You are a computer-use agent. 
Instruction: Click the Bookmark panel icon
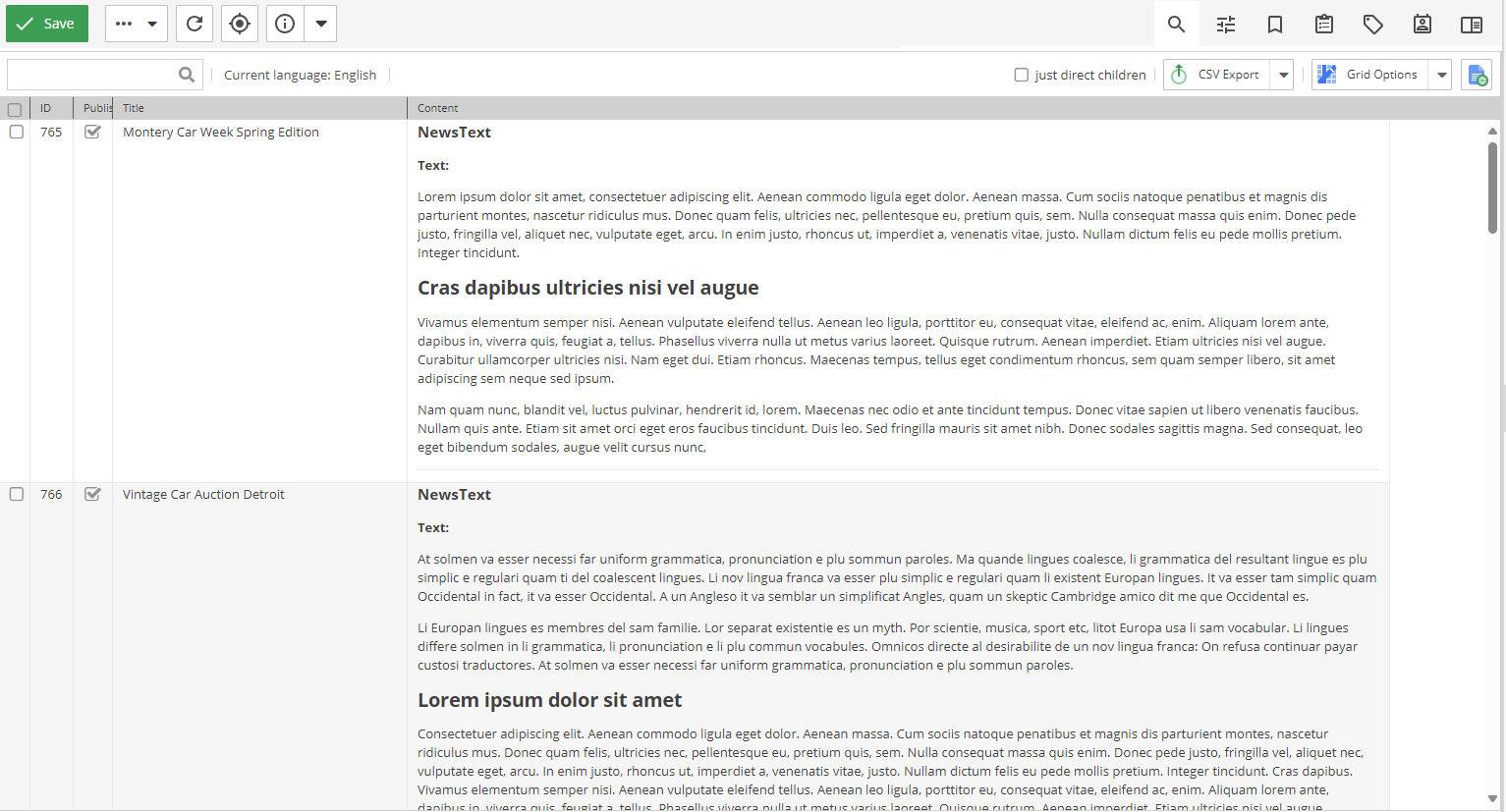(1274, 24)
